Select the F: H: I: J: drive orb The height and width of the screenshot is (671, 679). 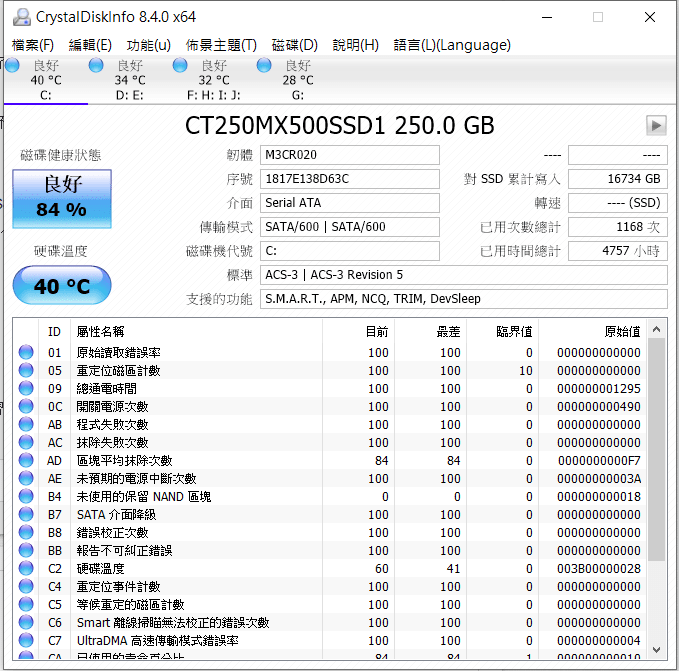(180, 66)
